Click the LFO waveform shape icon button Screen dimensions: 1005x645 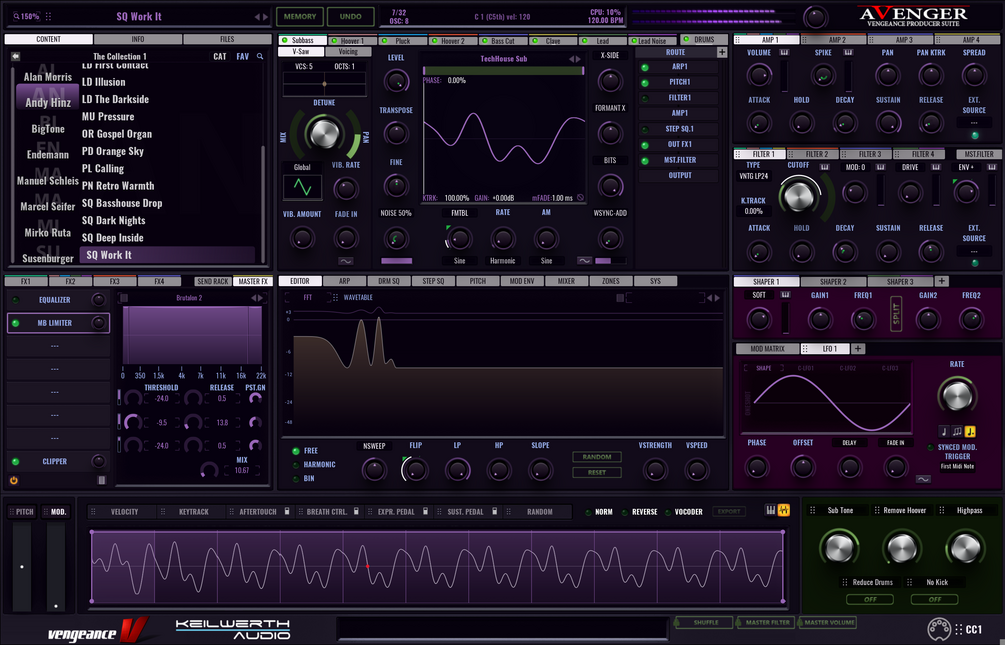coord(923,479)
